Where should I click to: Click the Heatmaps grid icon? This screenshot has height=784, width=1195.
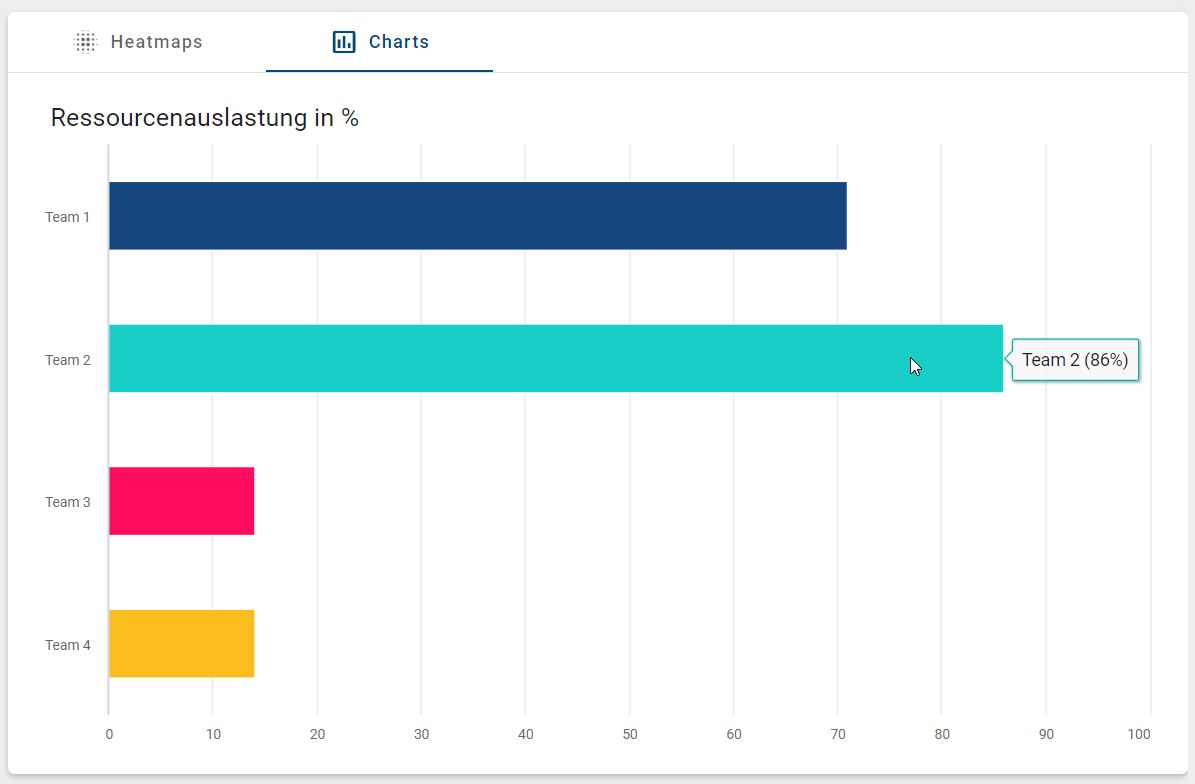click(85, 41)
